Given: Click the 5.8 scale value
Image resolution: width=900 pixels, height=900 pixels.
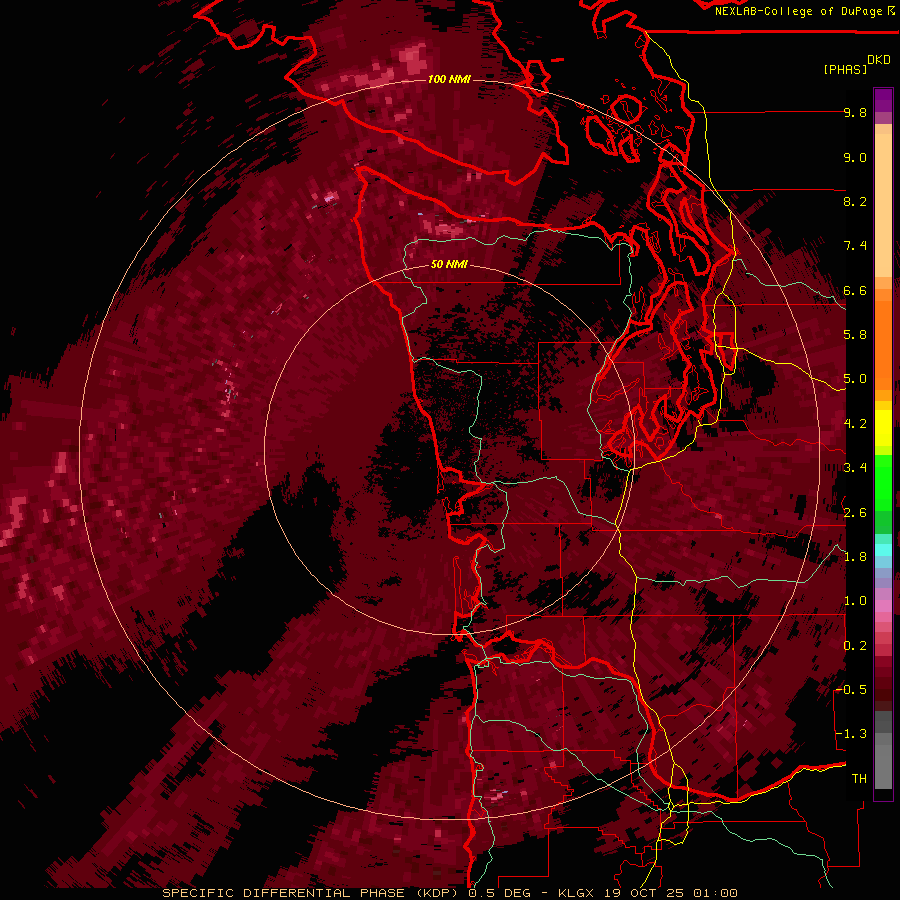Looking at the screenshot, I should pyautogui.click(x=855, y=335).
